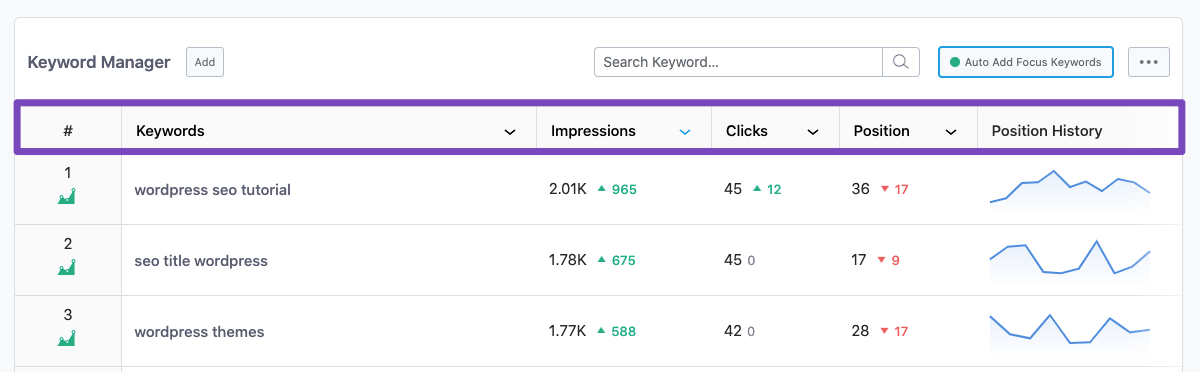Click the red down arrow beside position 9

point(881,260)
